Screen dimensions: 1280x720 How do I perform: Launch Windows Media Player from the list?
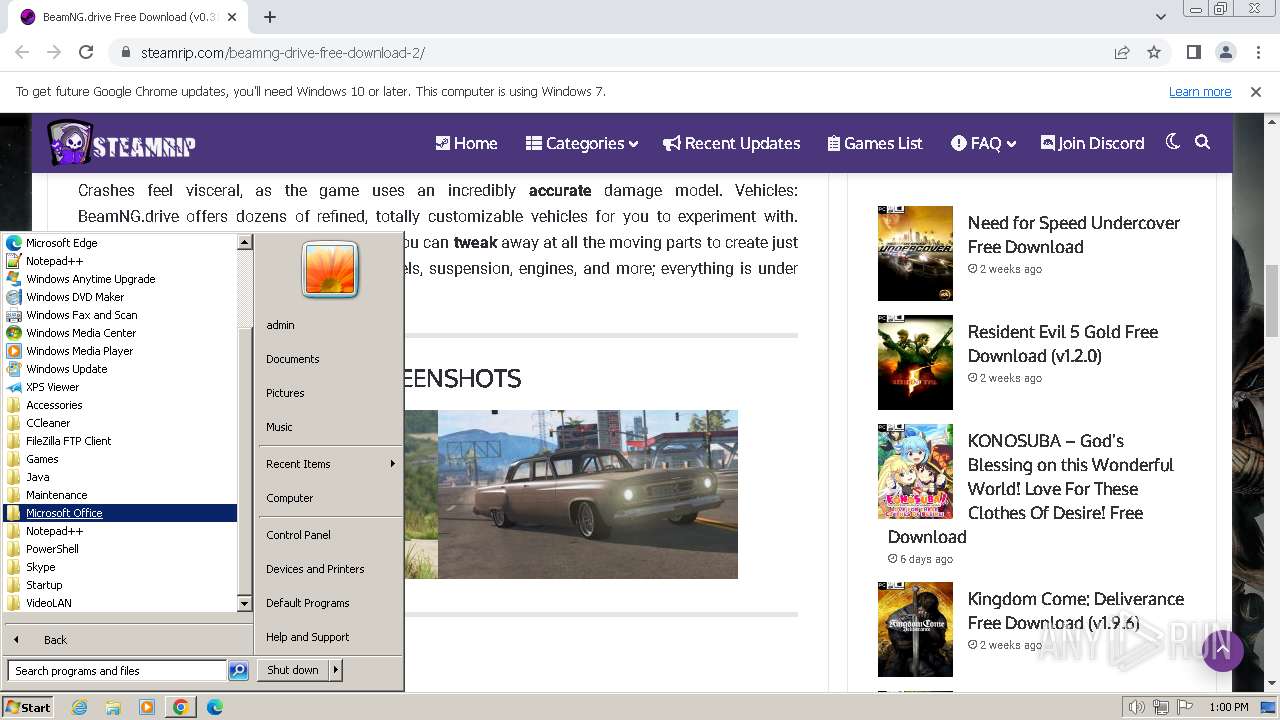120,351
